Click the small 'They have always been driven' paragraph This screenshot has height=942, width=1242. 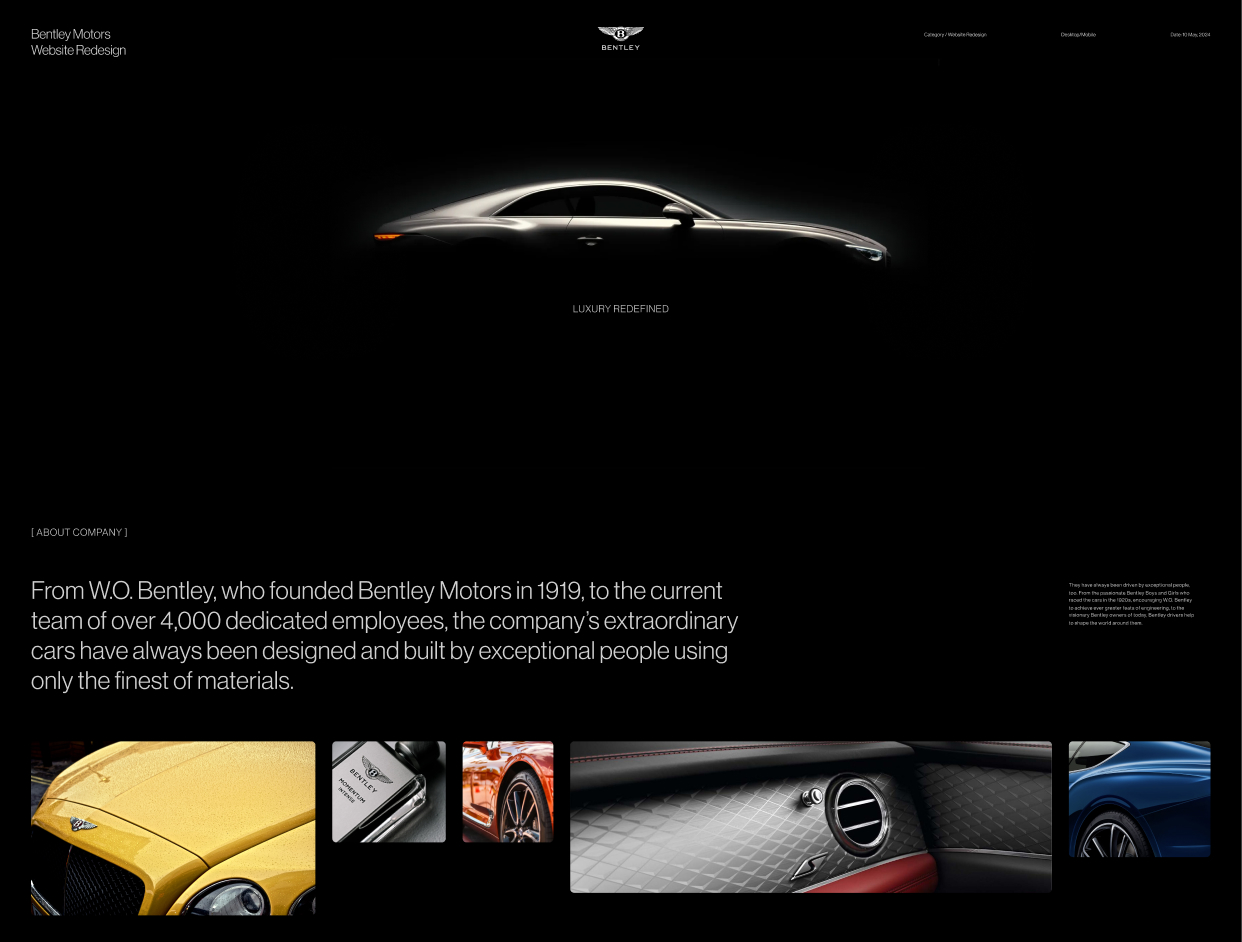[x=1131, y=604]
